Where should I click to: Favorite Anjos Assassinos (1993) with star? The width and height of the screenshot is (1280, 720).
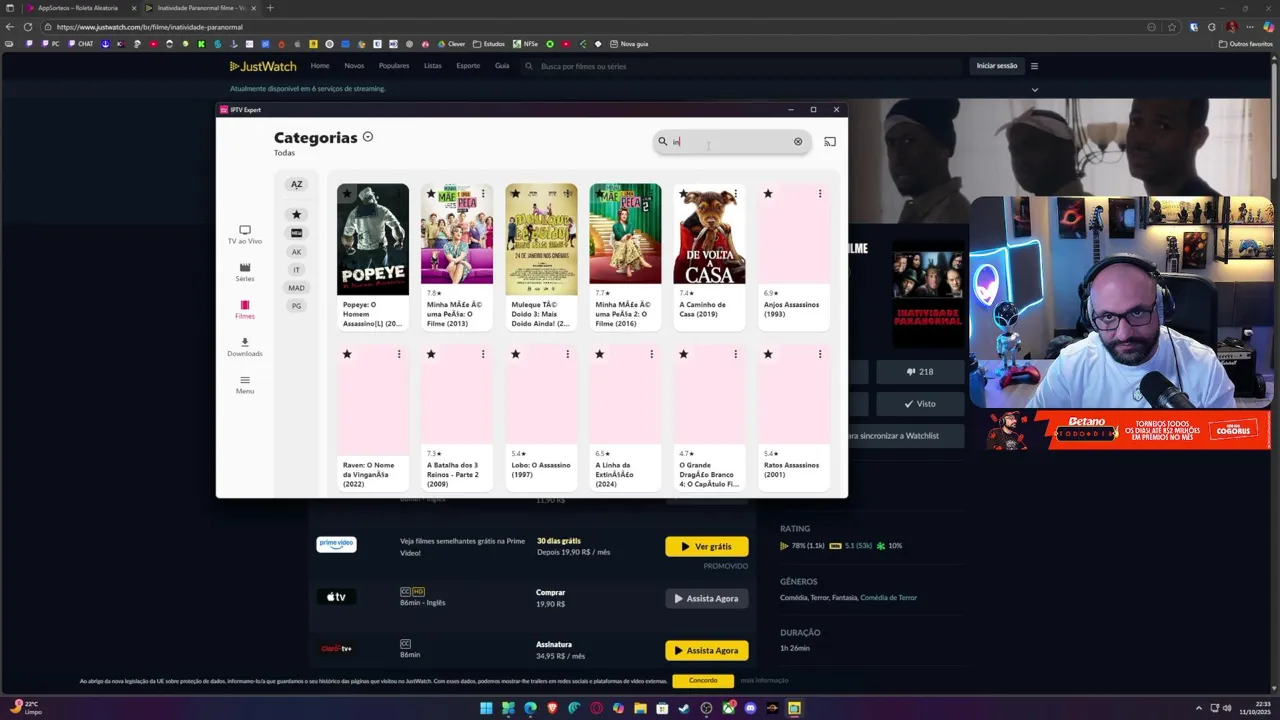[x=767, y=194]
